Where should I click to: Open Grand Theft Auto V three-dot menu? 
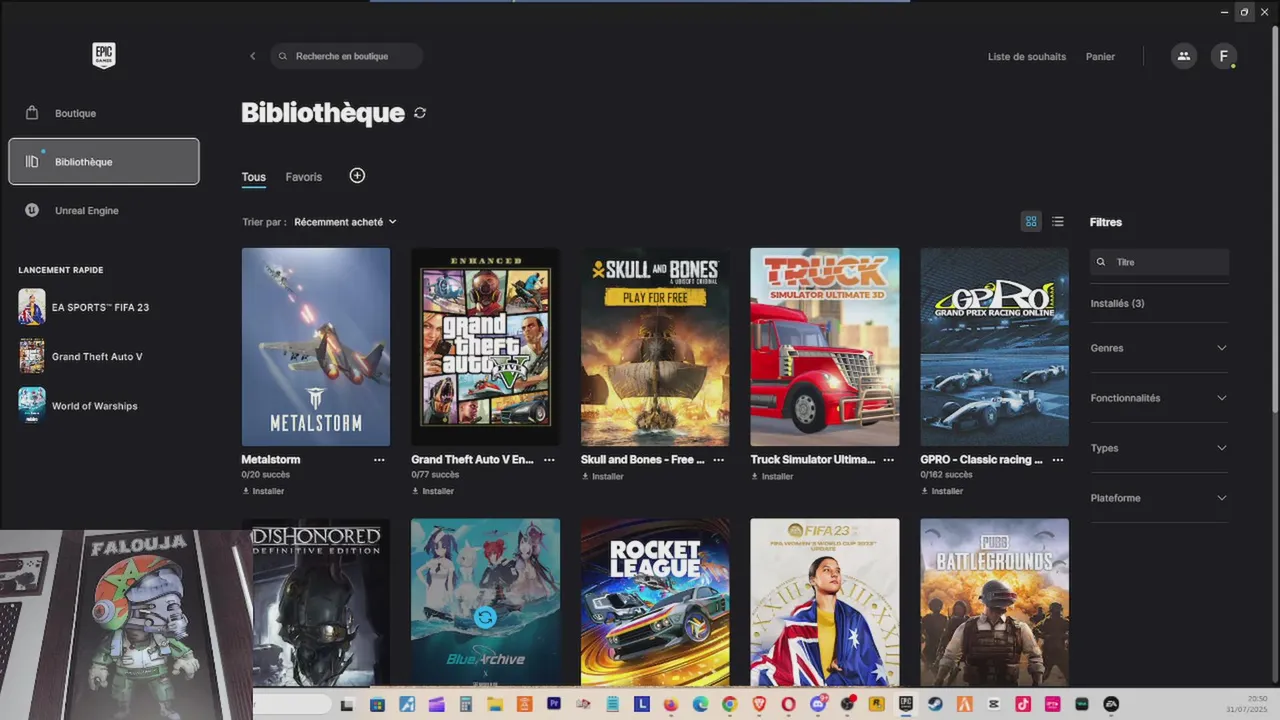(x=549, y=460)
